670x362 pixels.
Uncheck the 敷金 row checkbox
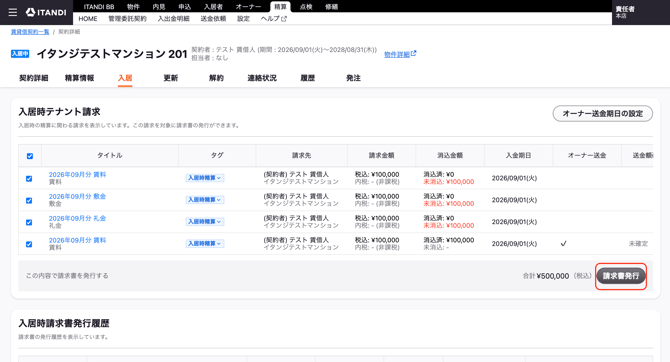pyautogui.click(x=29, y=200)
